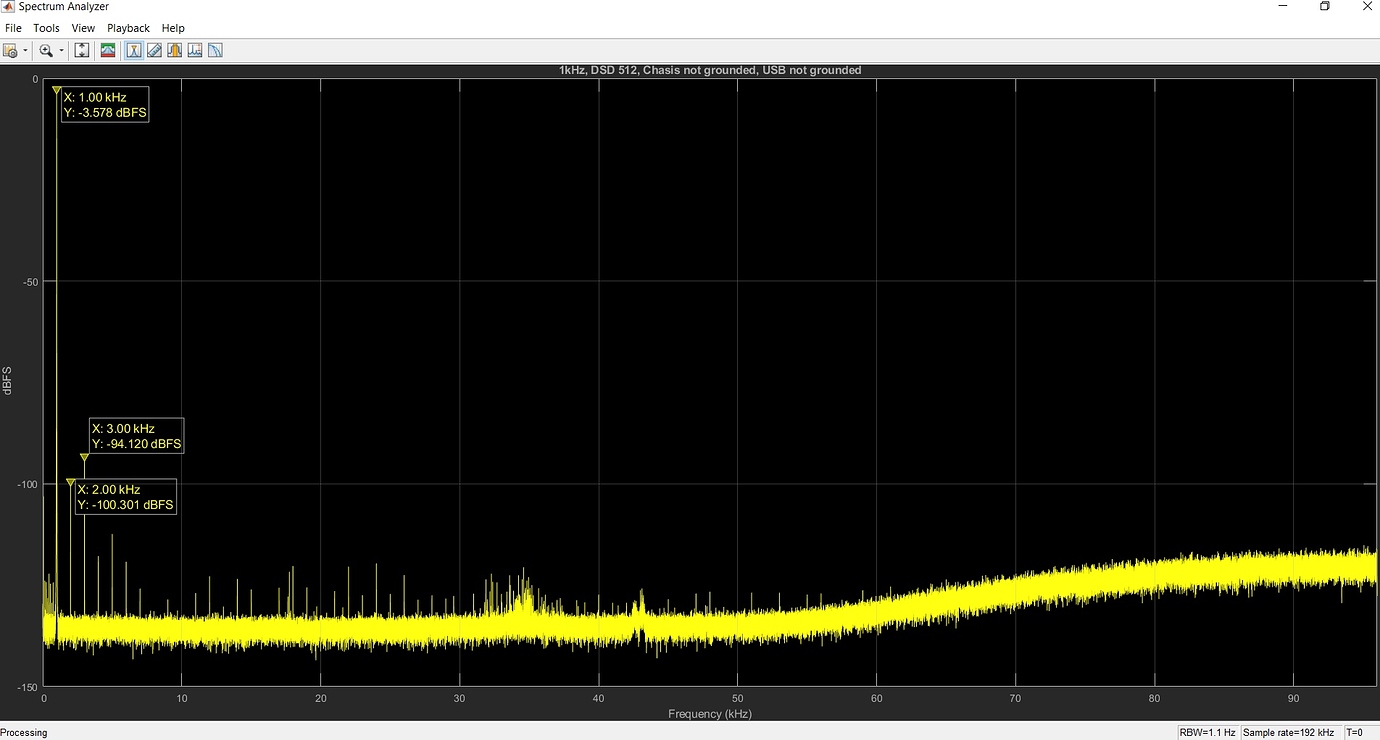This screenshot has height=740, width=1380.
Task: Open the File menu
Action: pos(13,28)
